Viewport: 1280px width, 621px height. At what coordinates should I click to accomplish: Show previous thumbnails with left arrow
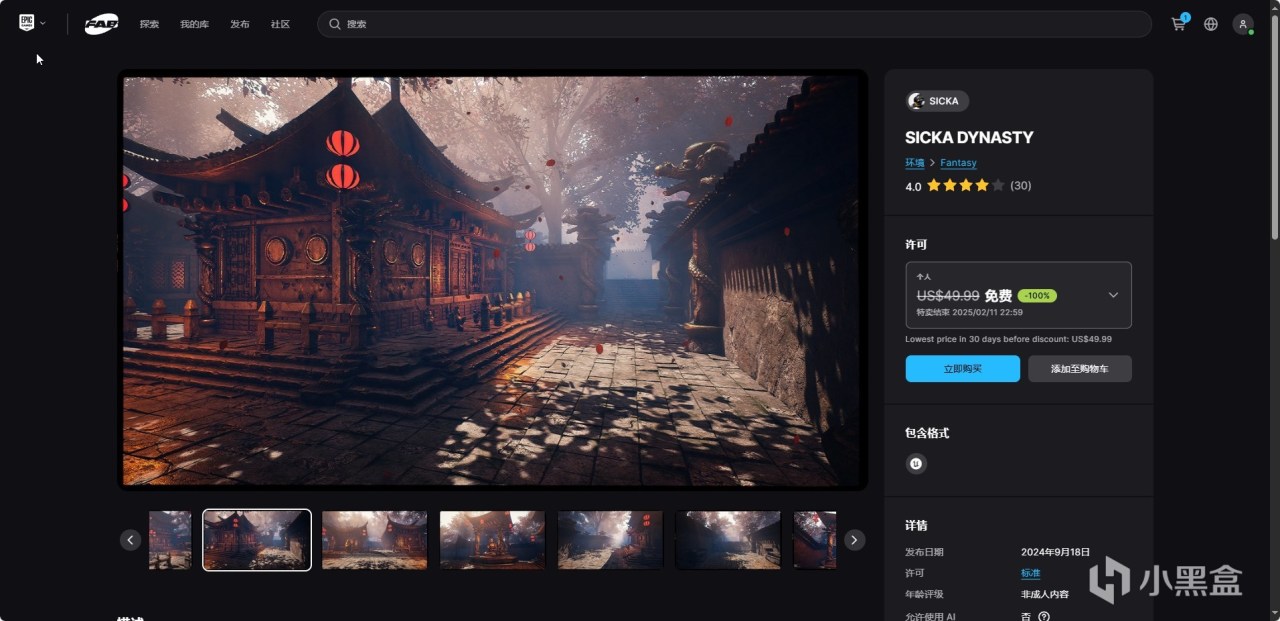[x=130, y=540]
